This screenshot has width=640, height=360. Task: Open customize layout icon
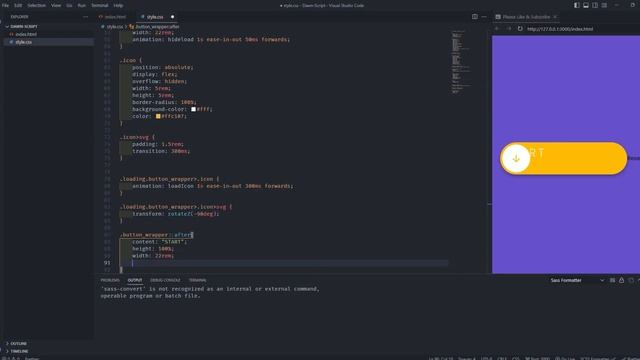(604, 5)
